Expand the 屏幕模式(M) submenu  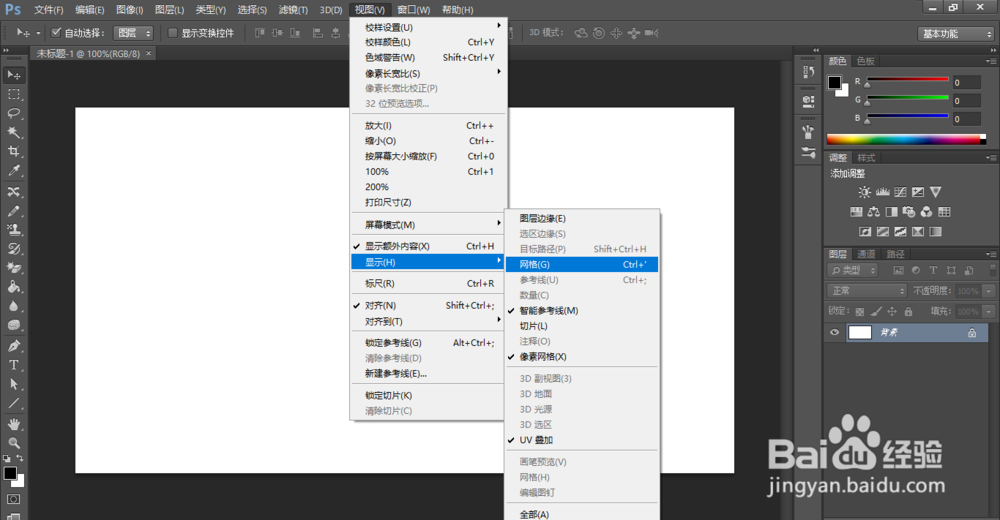tap(429, 225)
